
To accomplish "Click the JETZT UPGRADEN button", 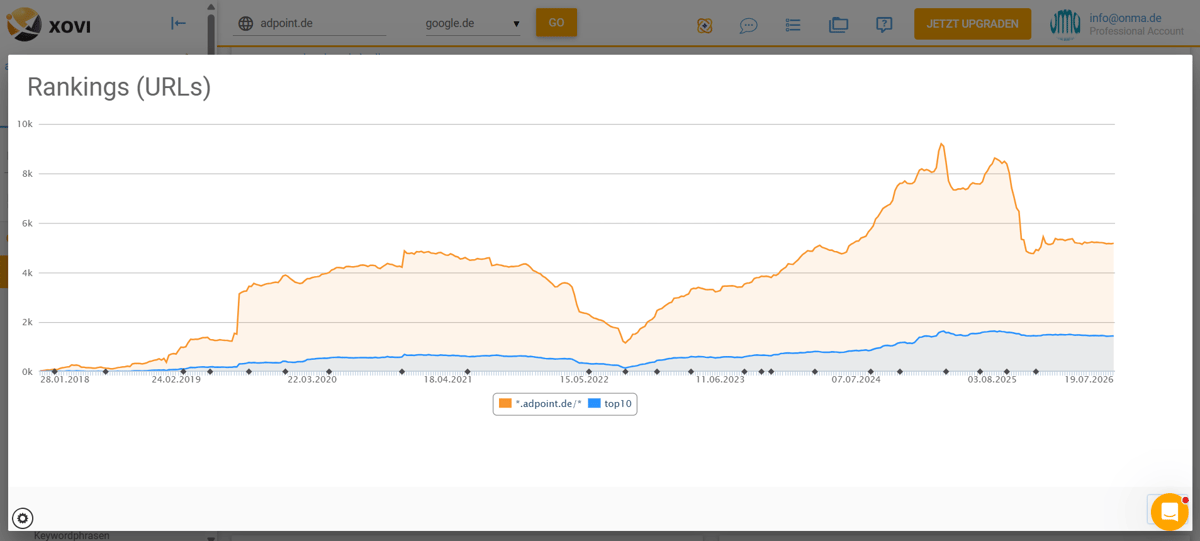I will click(972, 24).
